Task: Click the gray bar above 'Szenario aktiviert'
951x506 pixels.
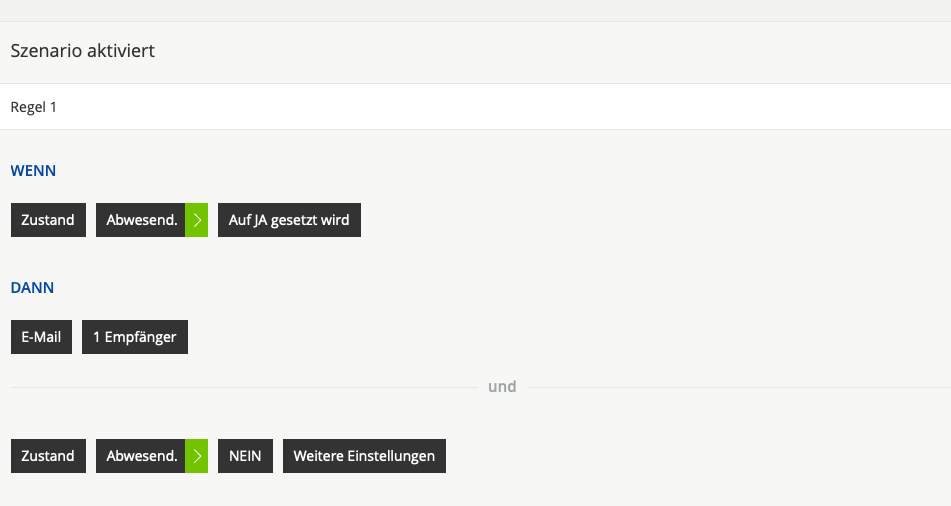Action: pos(475,10)
